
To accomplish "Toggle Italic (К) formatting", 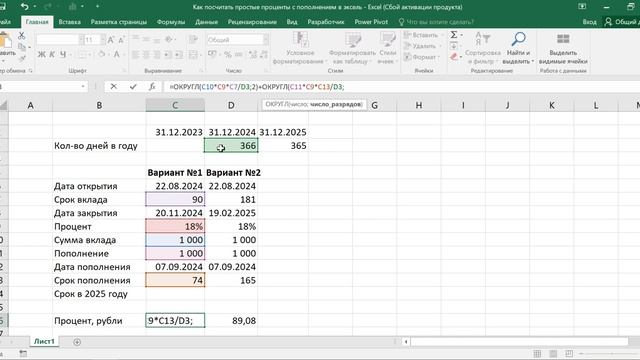I will 52,54.
